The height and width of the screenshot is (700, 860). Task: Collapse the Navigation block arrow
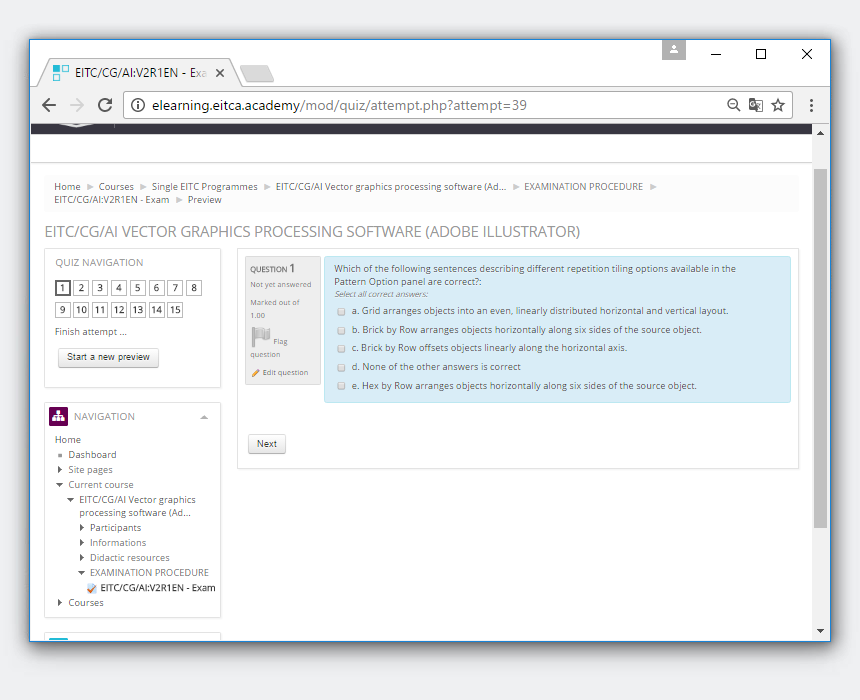(204, 417)
